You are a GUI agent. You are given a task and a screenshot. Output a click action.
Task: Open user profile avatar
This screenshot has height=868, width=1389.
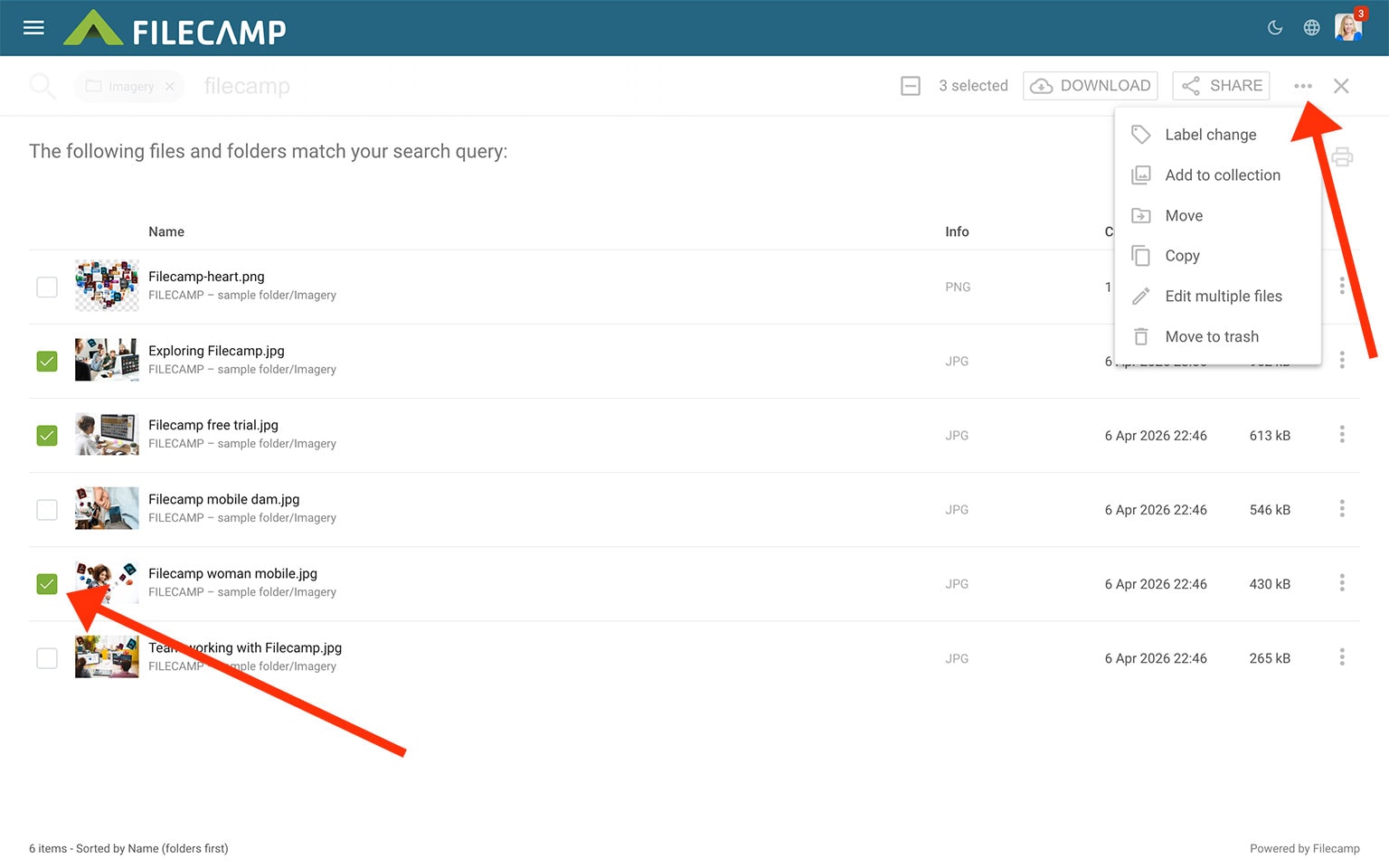(1347, 28)
